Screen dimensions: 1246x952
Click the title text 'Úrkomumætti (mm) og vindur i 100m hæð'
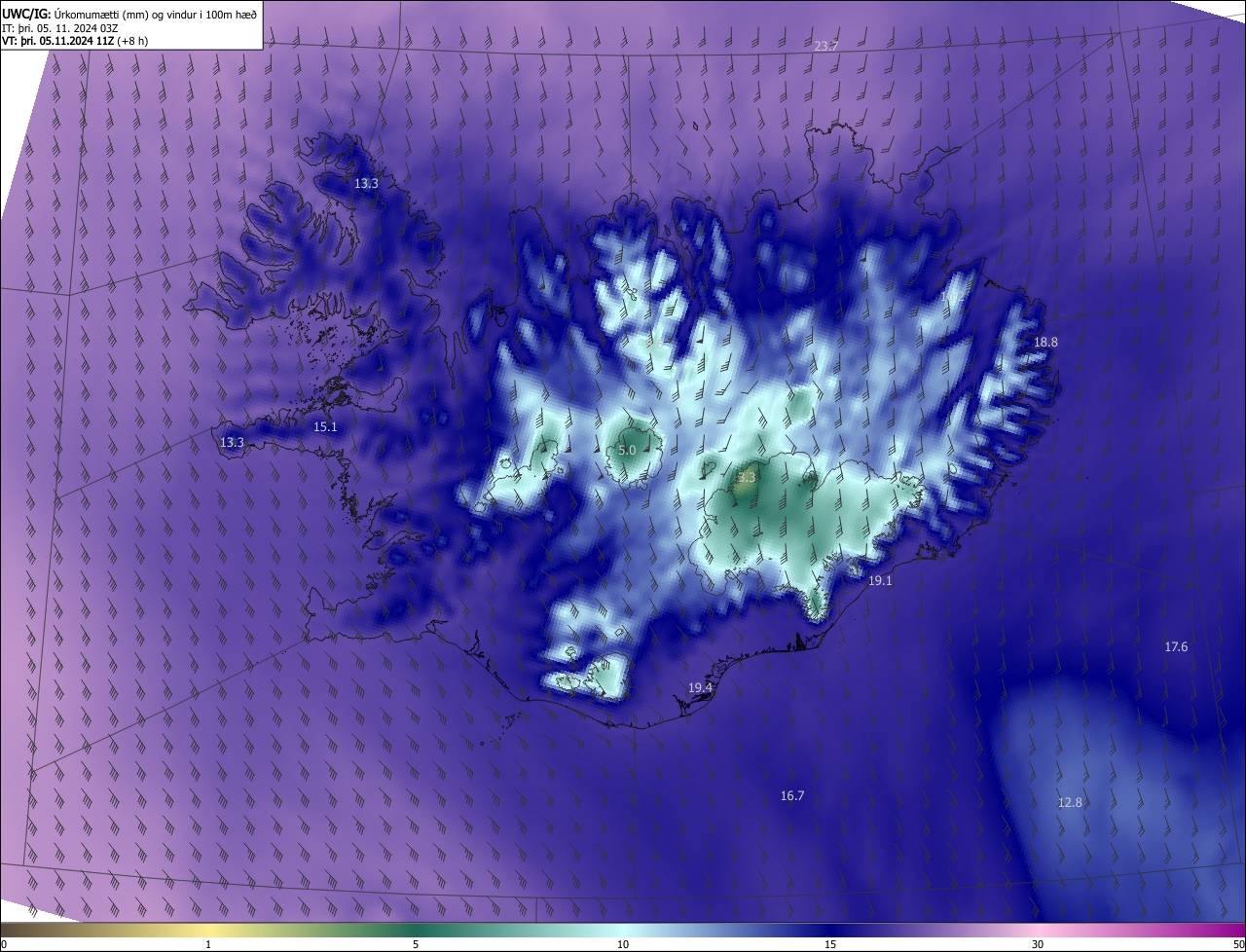click(156, 14)
